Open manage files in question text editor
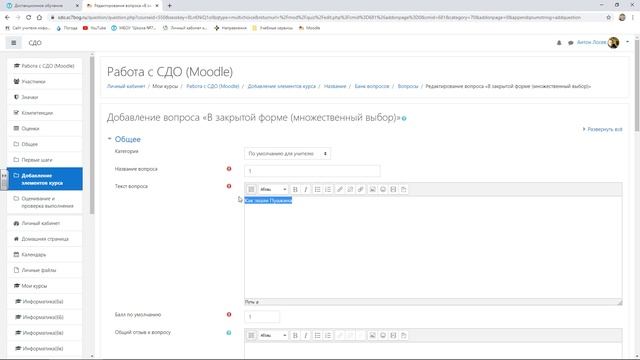Viewport: 640px width, 360px height. (x=404, y=189)
